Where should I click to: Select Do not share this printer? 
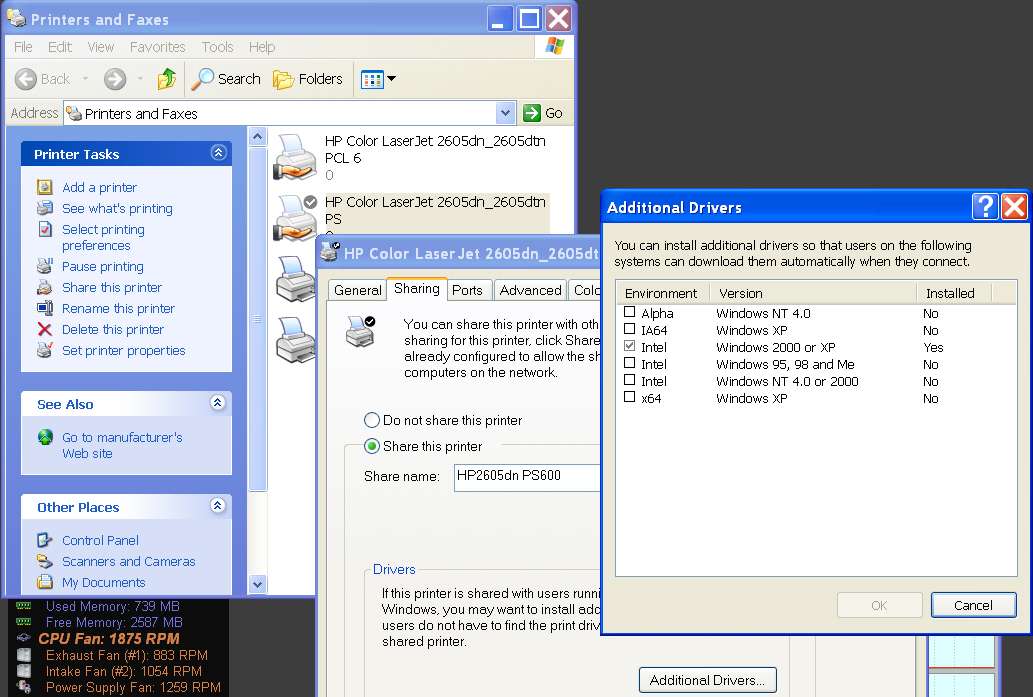pos(372,420)
